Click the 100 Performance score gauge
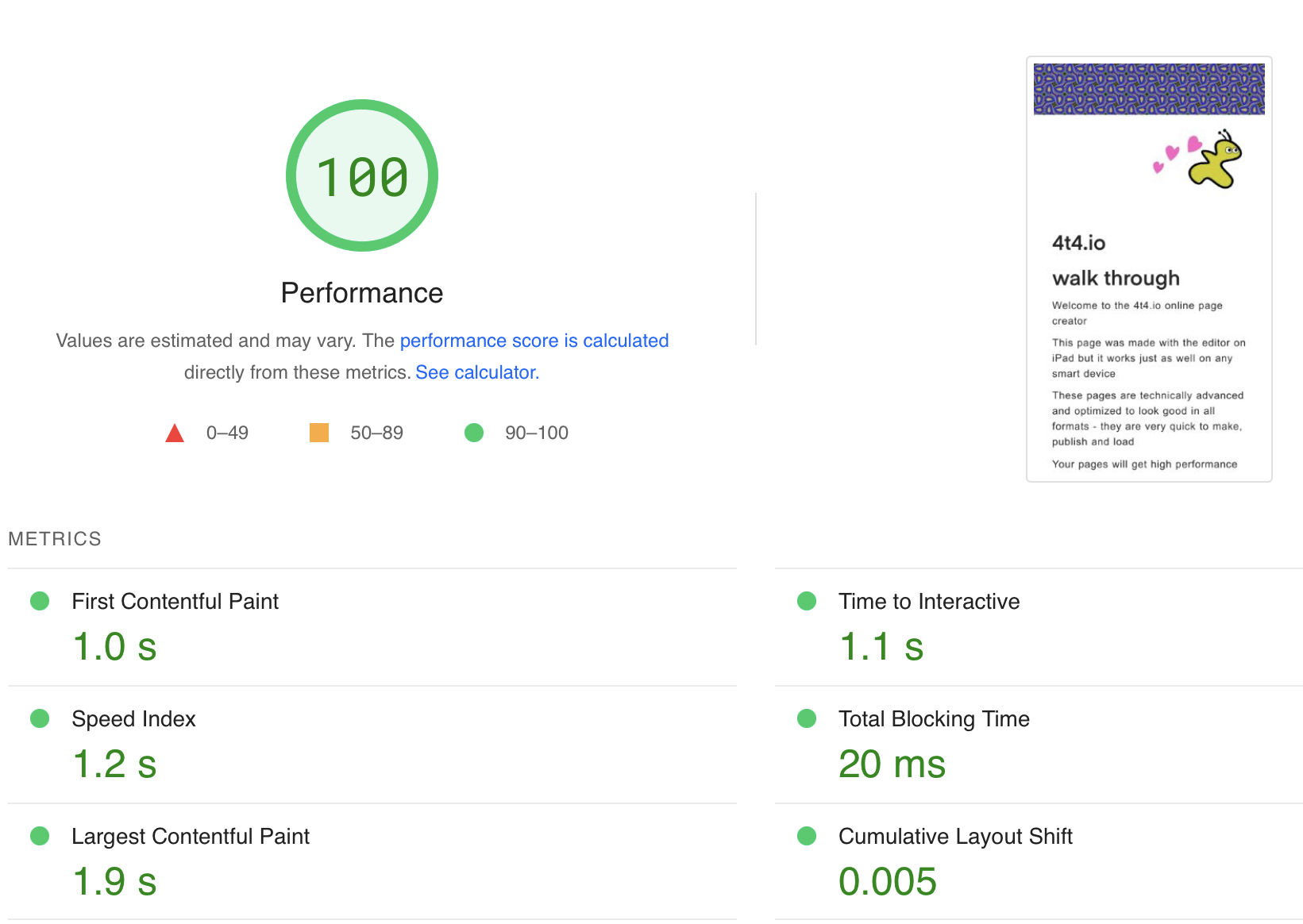1303x924 pixels. (x=361, y=175)
